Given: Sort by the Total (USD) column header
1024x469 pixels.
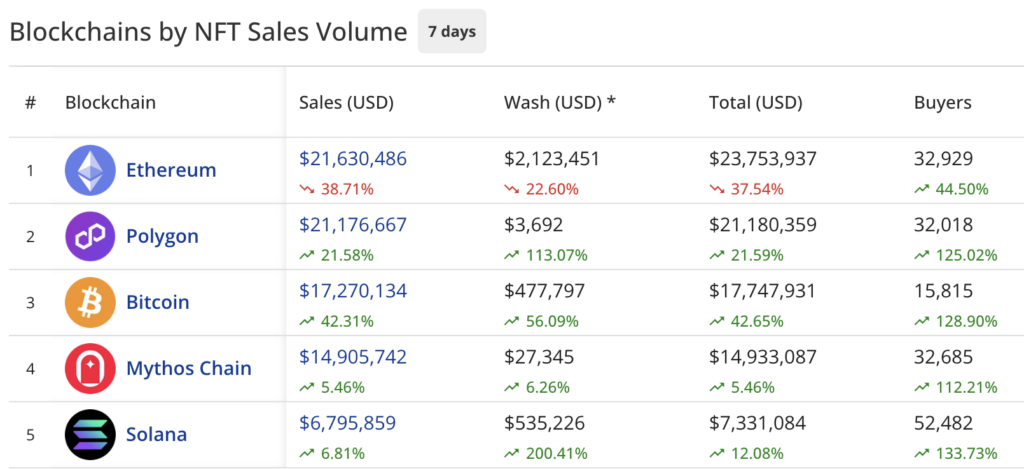Looking at the screenshot, I should 755,102.
